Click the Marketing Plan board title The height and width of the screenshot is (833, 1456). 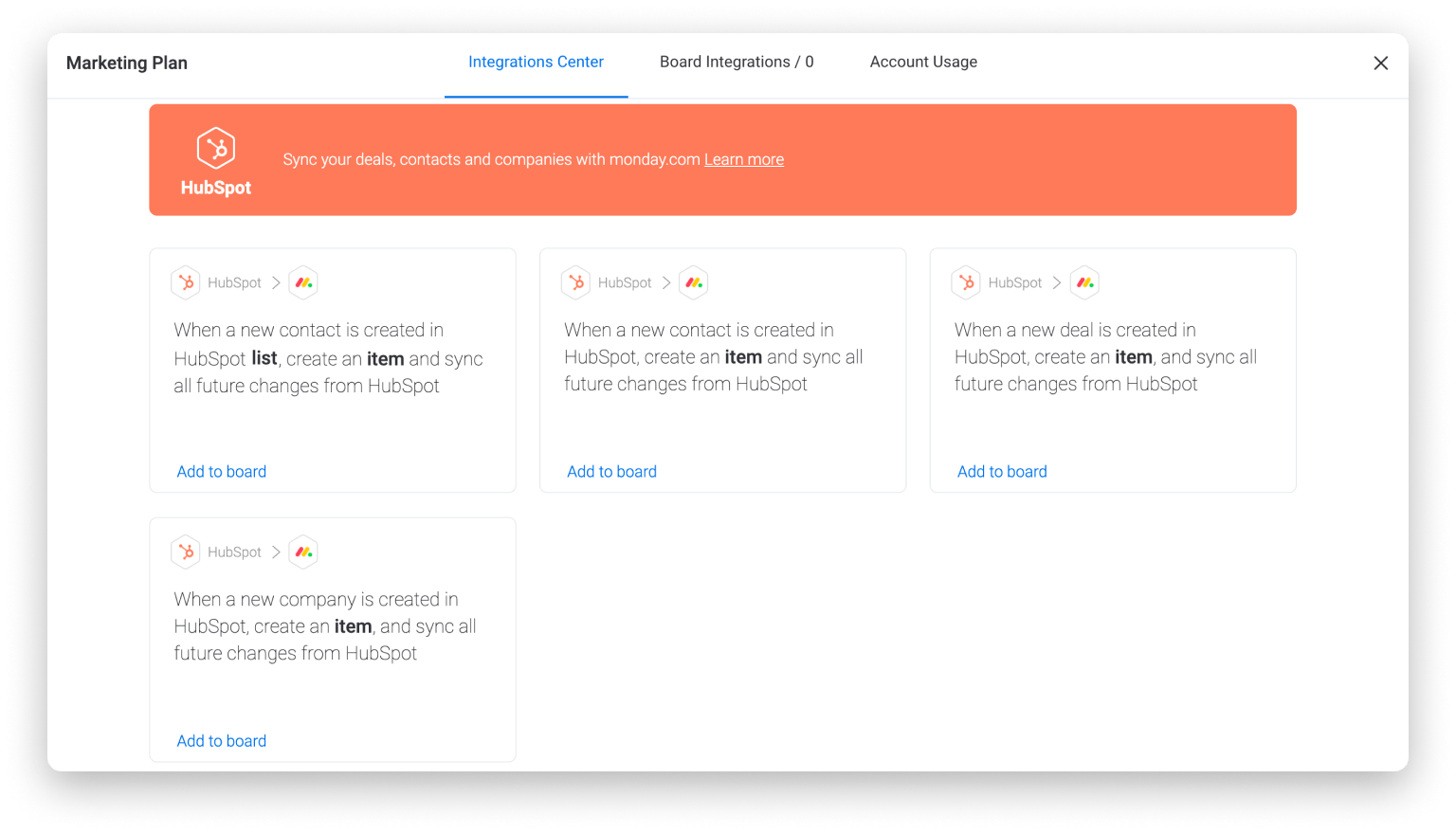pos(127,63)
